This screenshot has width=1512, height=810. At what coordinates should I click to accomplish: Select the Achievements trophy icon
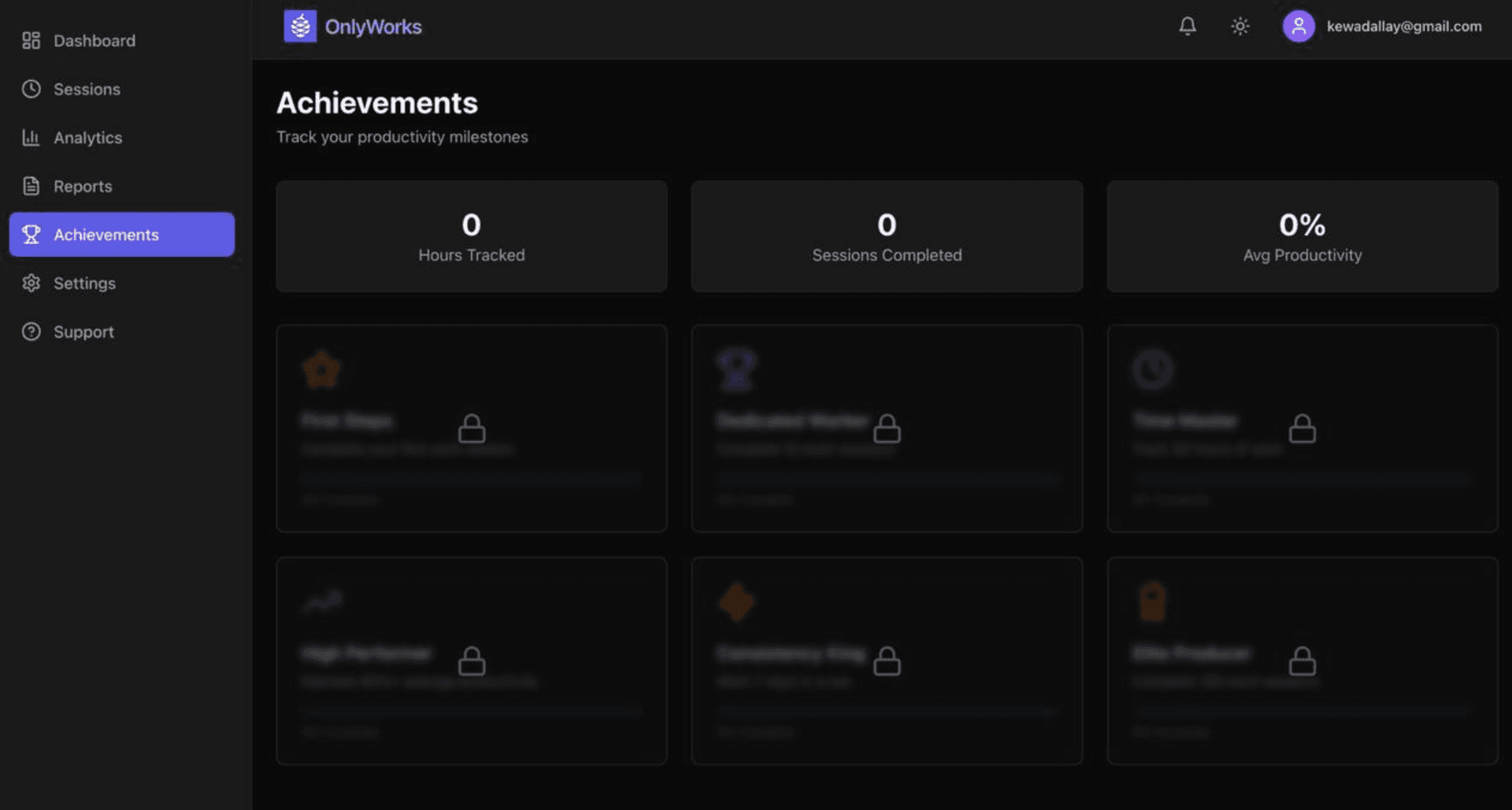[x=31, y=234]
